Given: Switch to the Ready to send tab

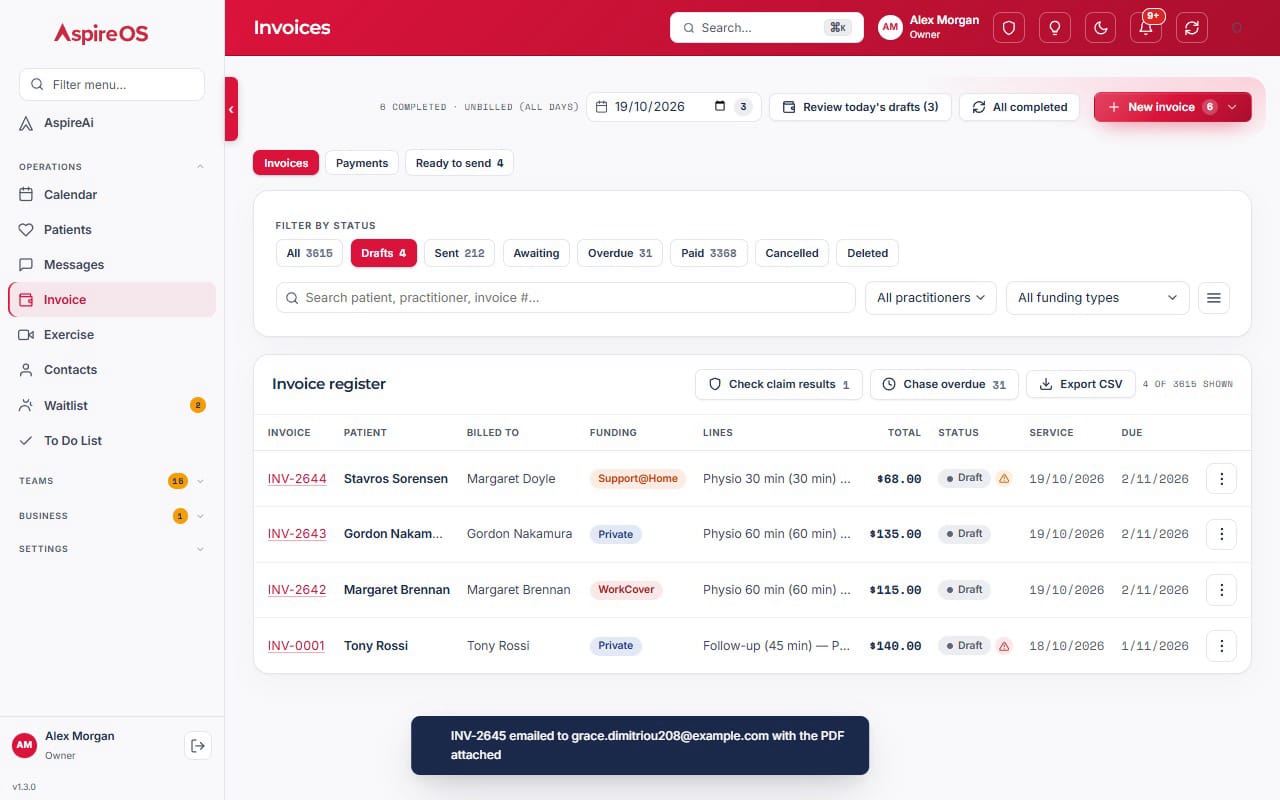Looking at the screenshot, I should point(459,163).
